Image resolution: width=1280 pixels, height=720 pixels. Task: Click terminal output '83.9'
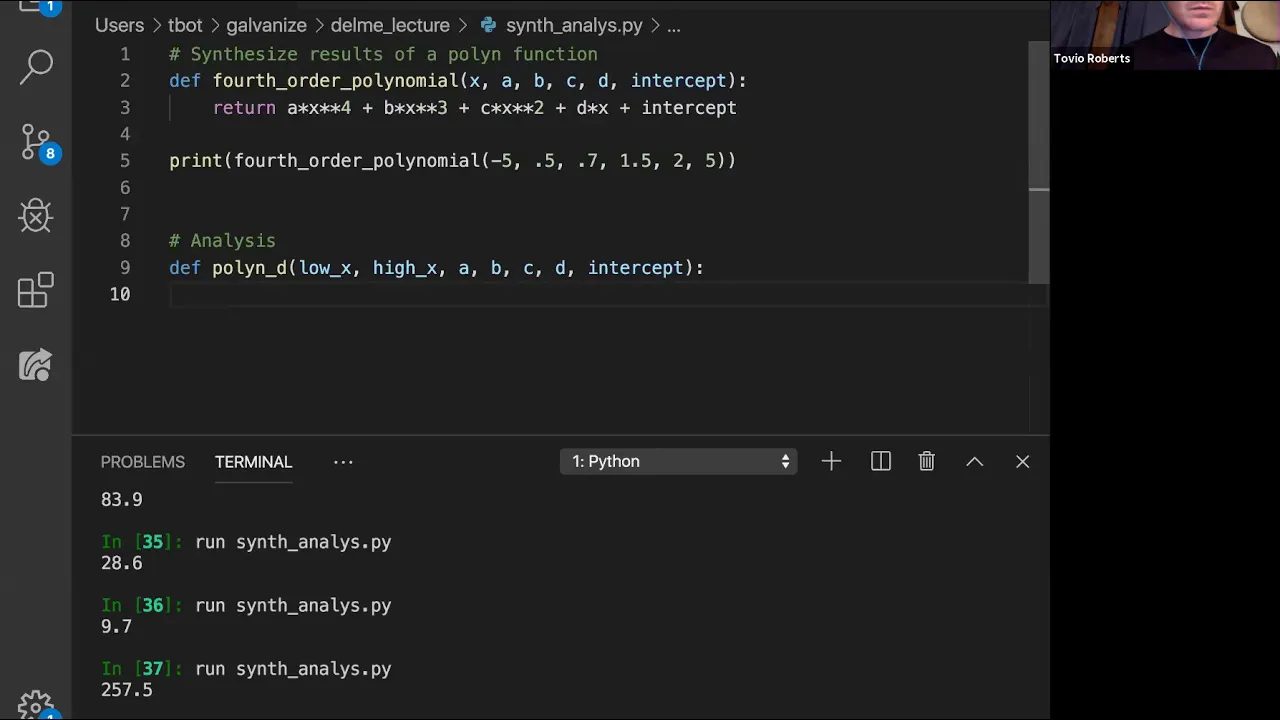click(122, 500)
